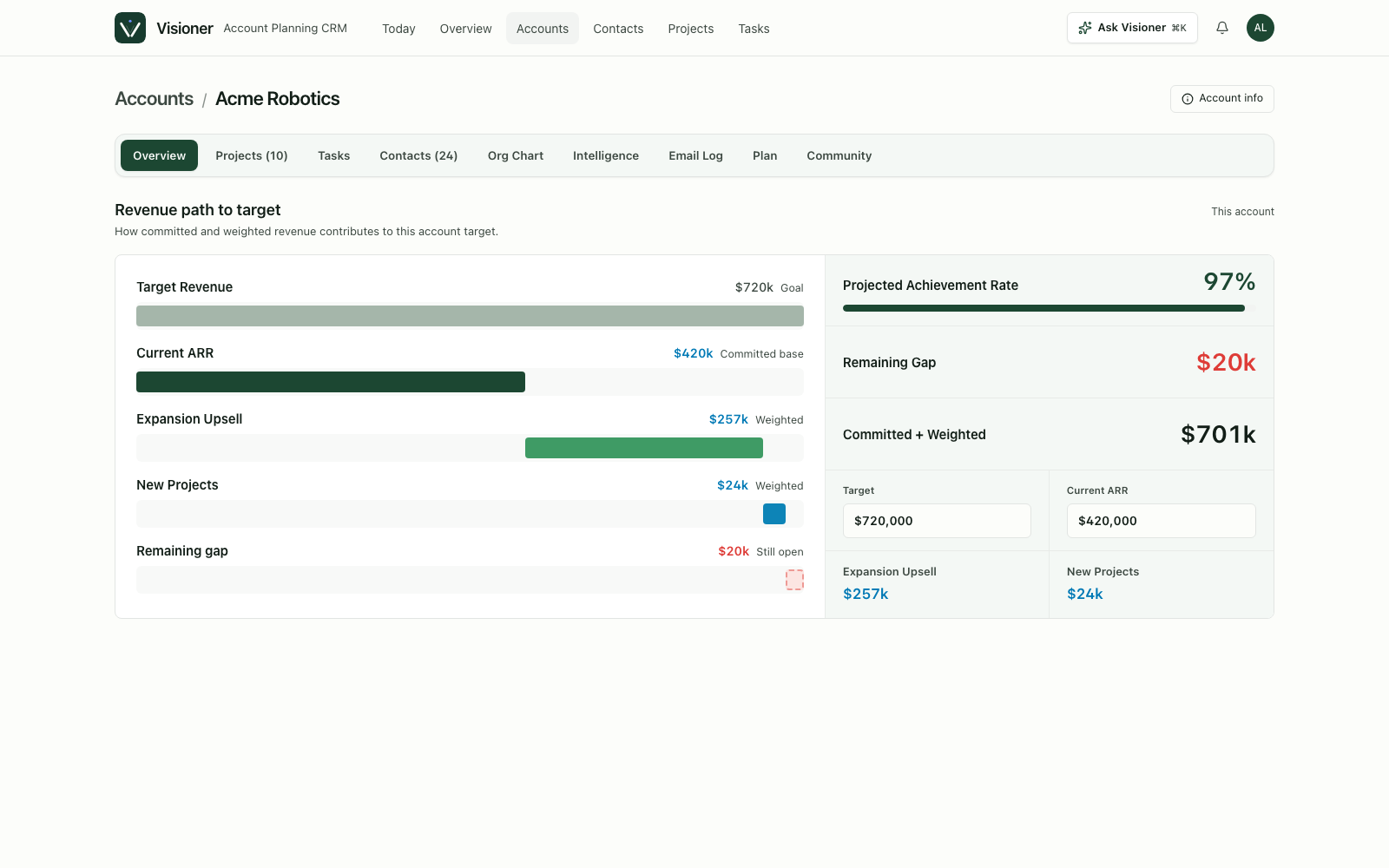Open the Today nav item
1389x868 pixels.
pos(398,29)
